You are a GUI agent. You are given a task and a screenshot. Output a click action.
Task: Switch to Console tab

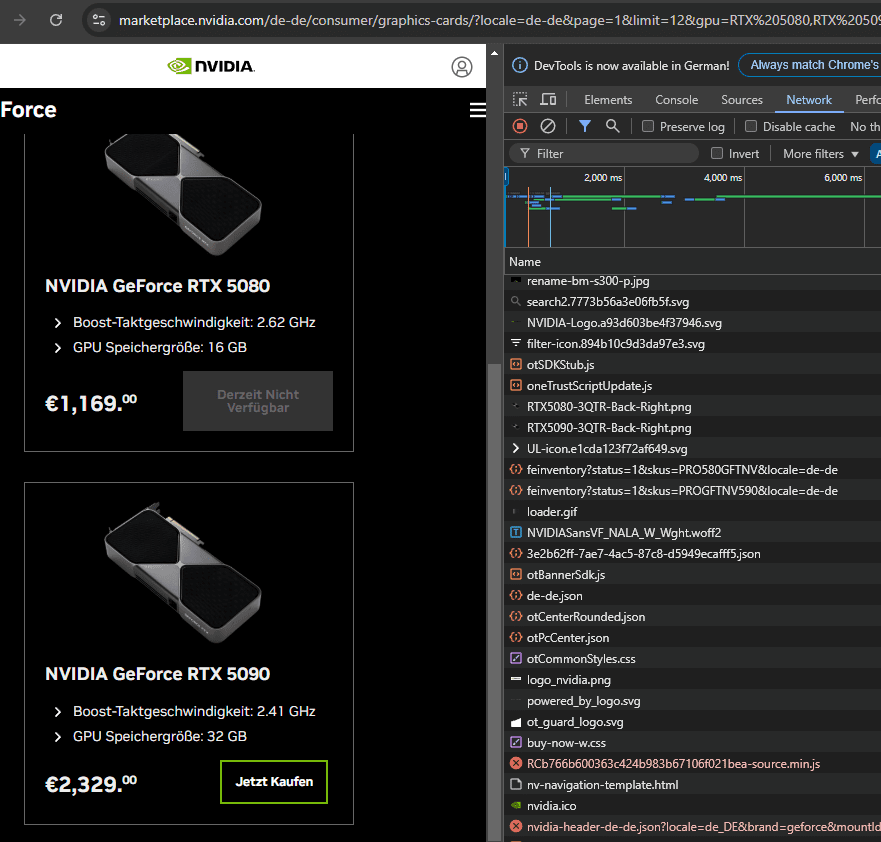676,99
